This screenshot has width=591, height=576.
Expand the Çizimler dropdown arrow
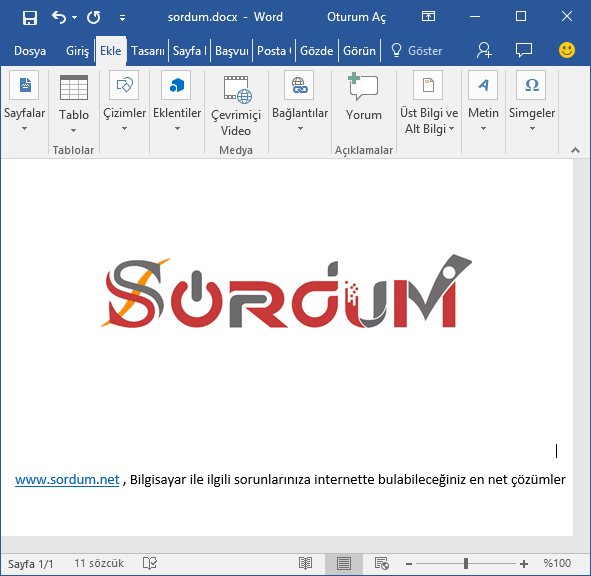[x=124, y=129]
